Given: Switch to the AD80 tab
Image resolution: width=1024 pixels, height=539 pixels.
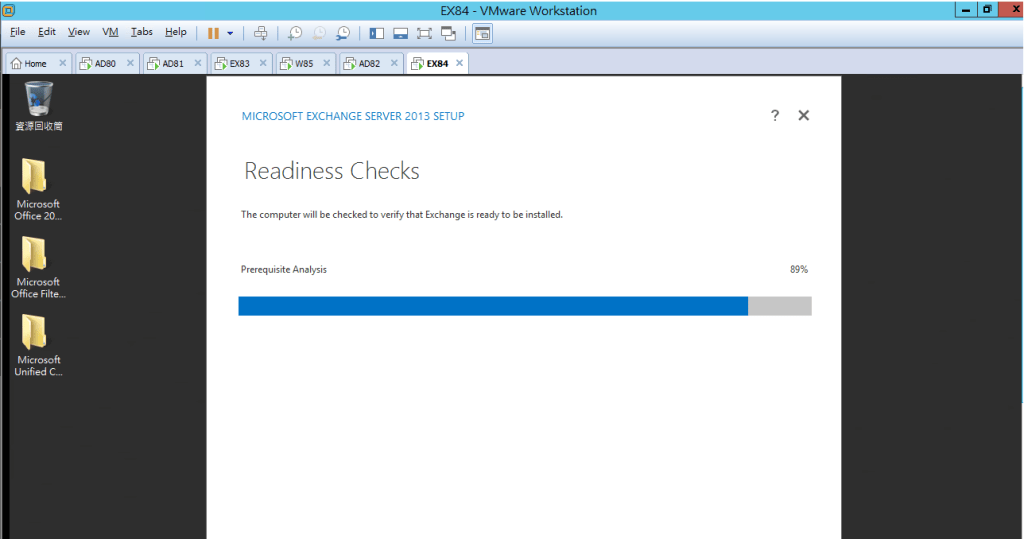Looking at the screenshot, I should 106,63.
